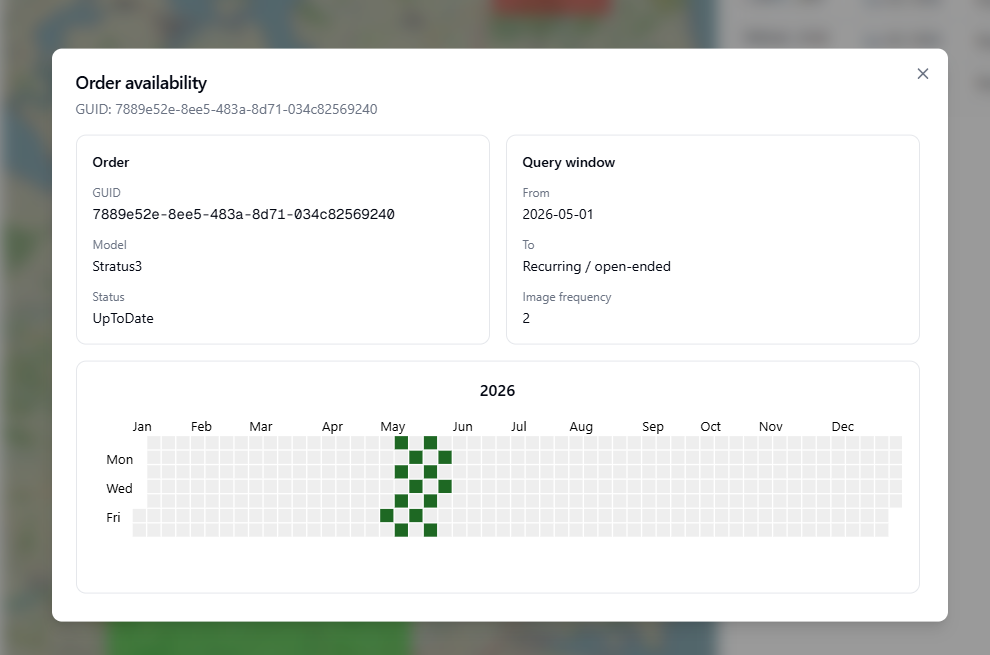Click the 'Order' card heading

pyautogui.click(x=110, y=162)
